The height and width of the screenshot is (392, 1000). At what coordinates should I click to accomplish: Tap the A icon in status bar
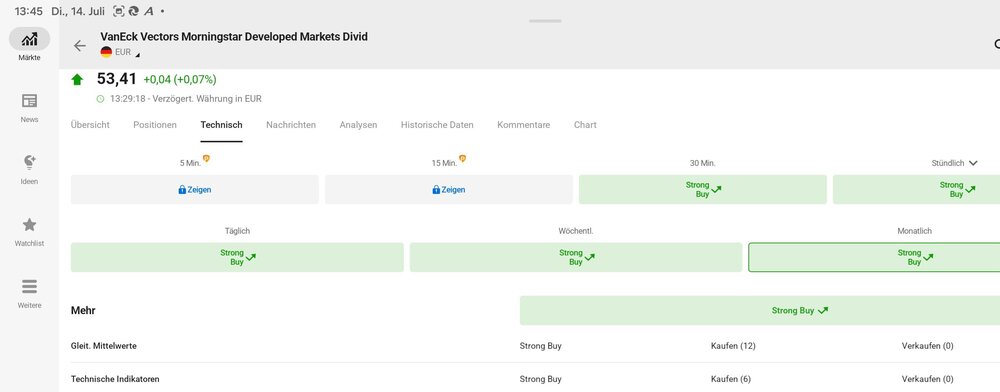click(x=149, y=11)
